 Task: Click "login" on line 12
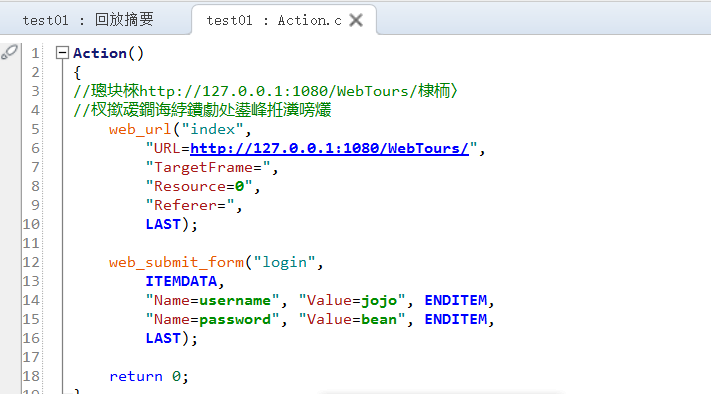(x=284, y=263)
